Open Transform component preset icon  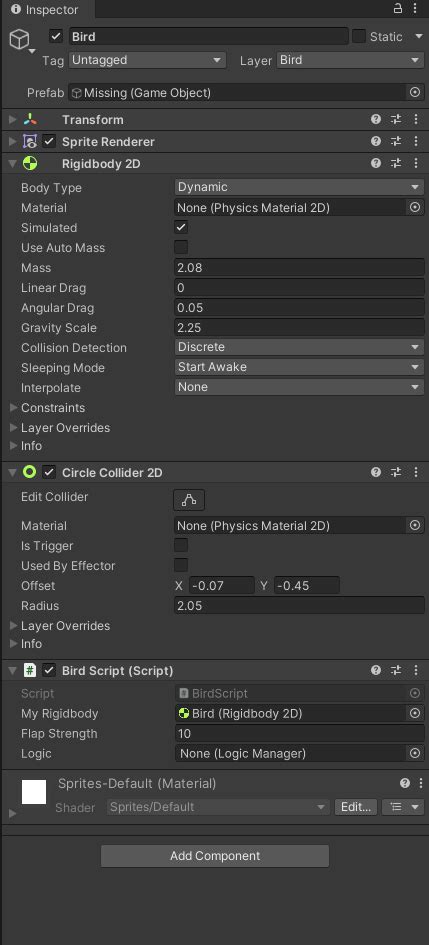tap(396, 119)
